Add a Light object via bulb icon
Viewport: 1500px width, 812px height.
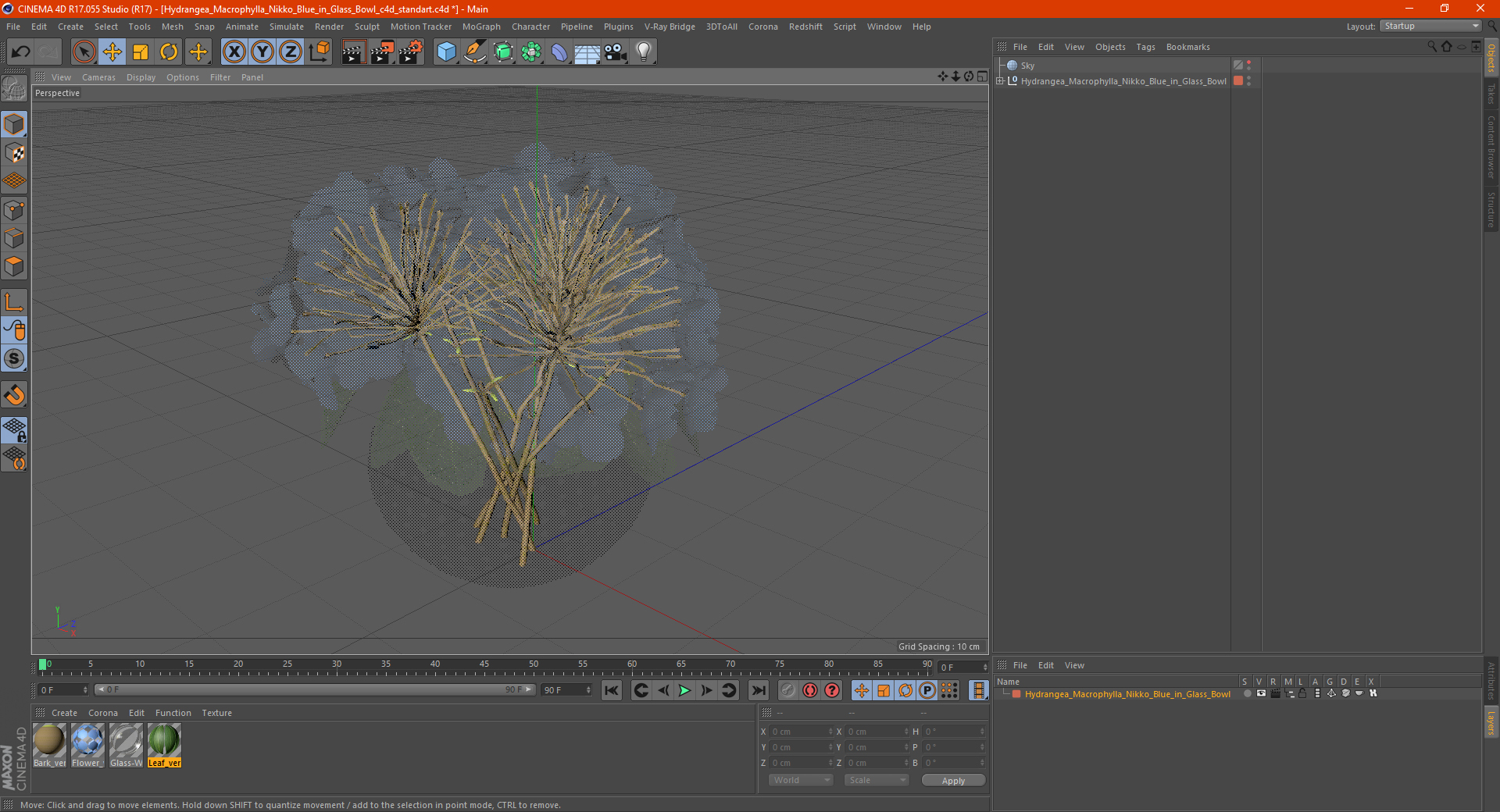pos(644,52)
